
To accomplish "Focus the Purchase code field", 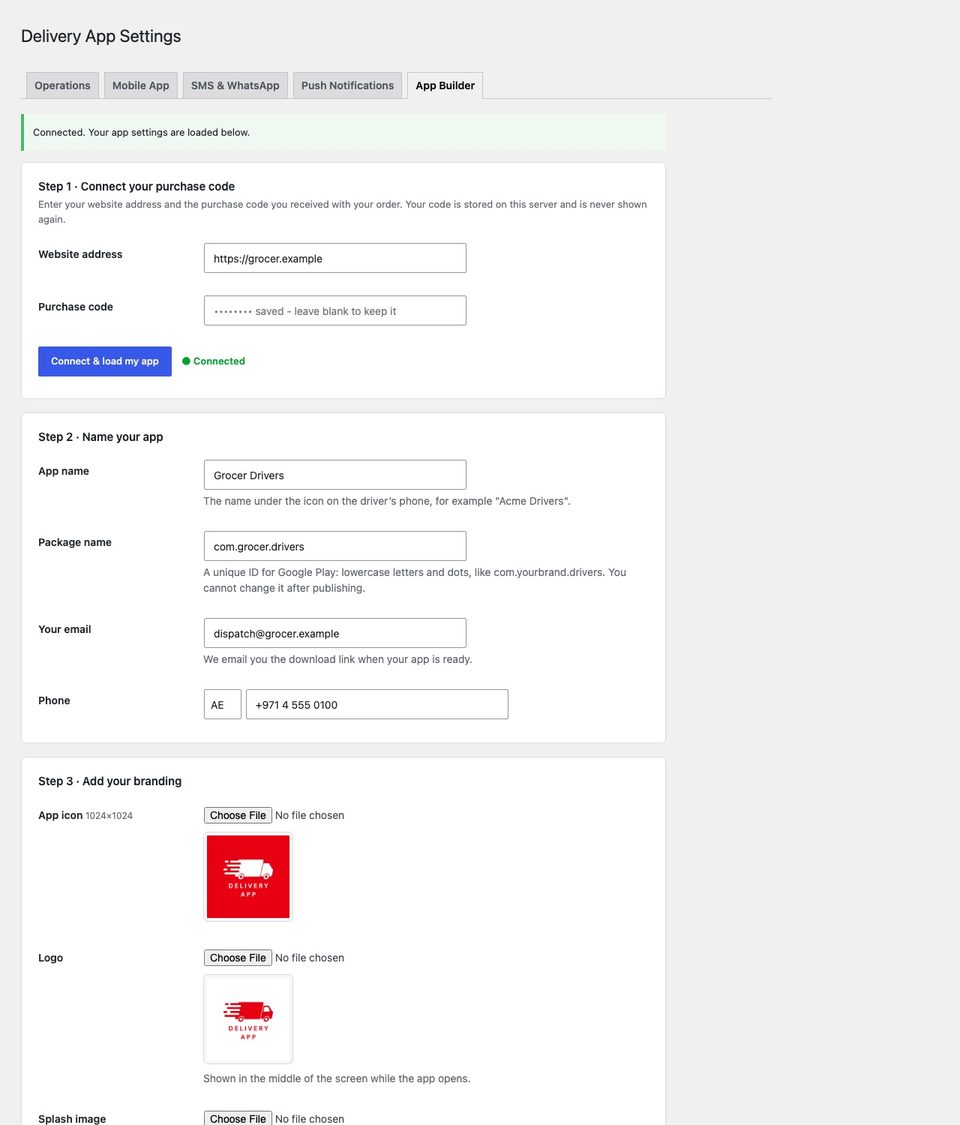I will 335,311.
